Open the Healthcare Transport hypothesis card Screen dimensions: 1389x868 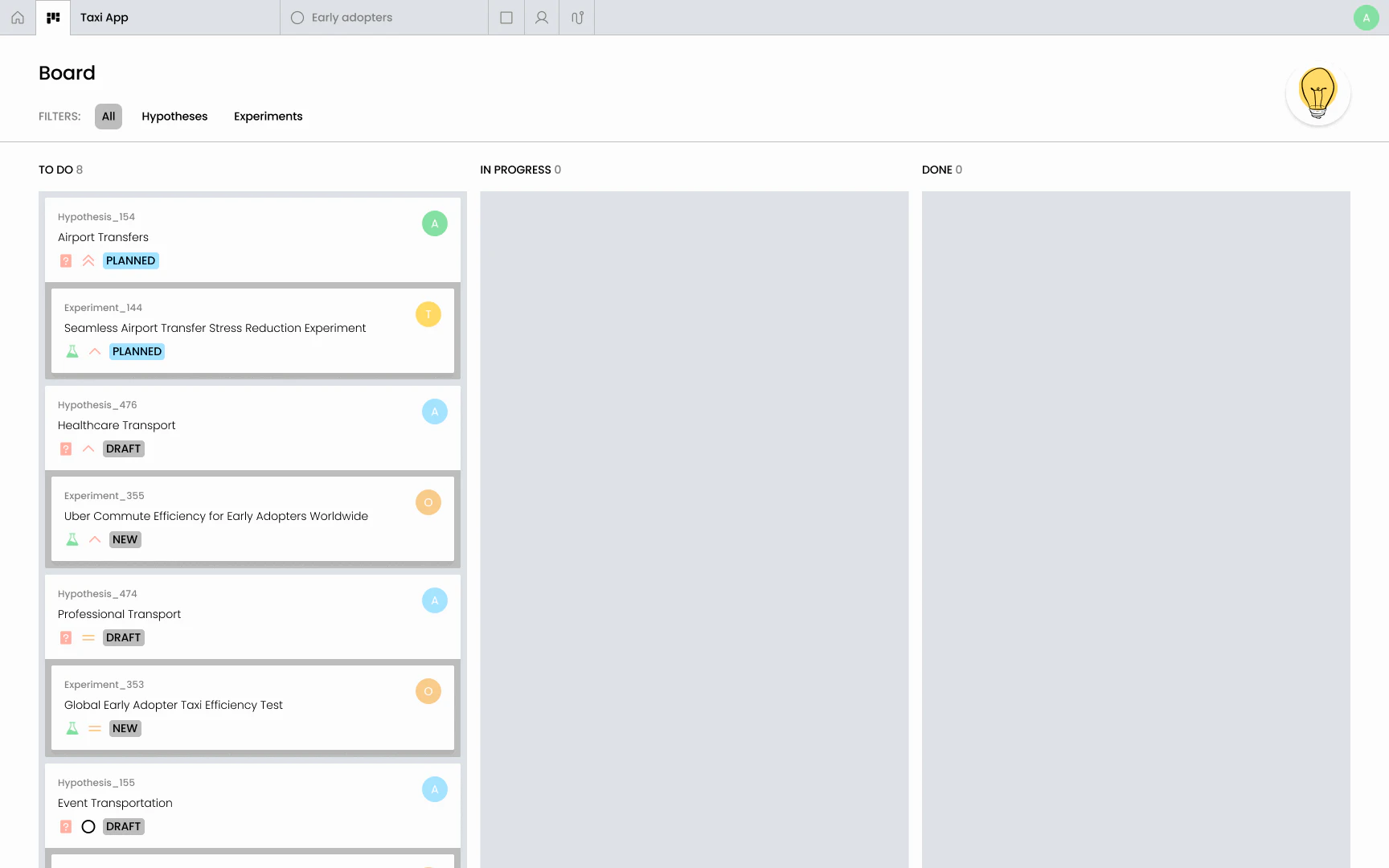(117, 425)
